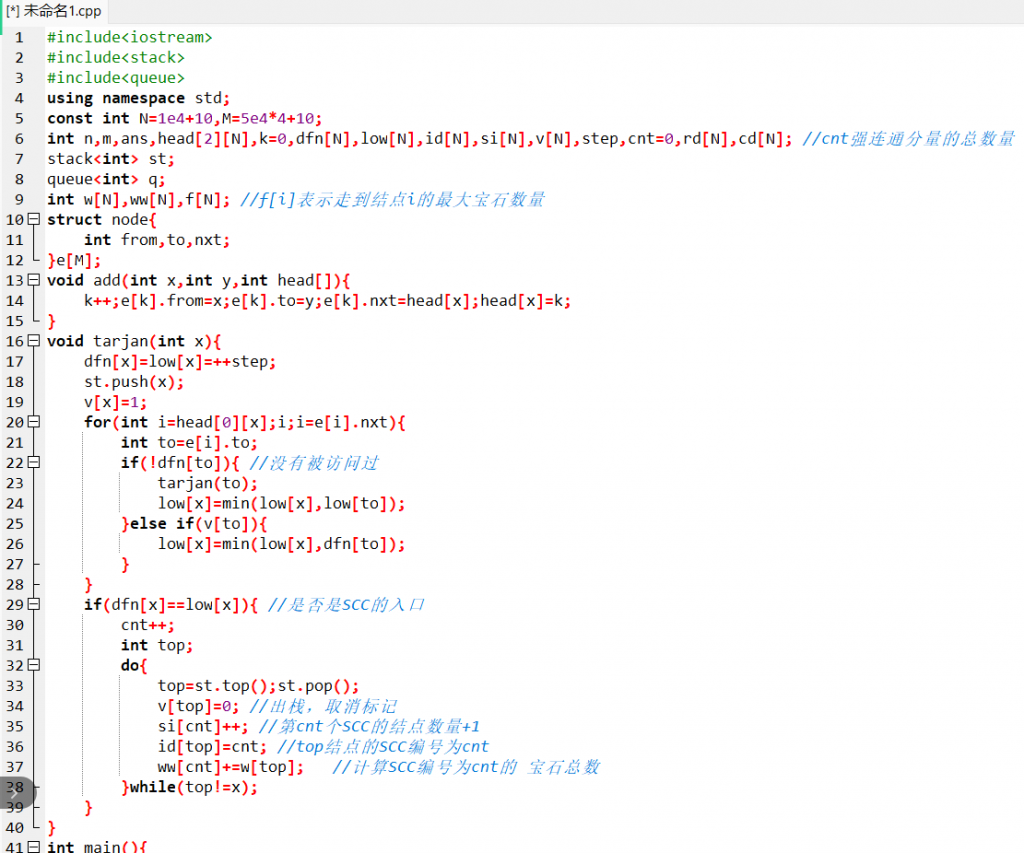The width and height of the screenshot is (1024, 853).
Task: Click the 'st.push(x);' line
Action: pos(134,381)
